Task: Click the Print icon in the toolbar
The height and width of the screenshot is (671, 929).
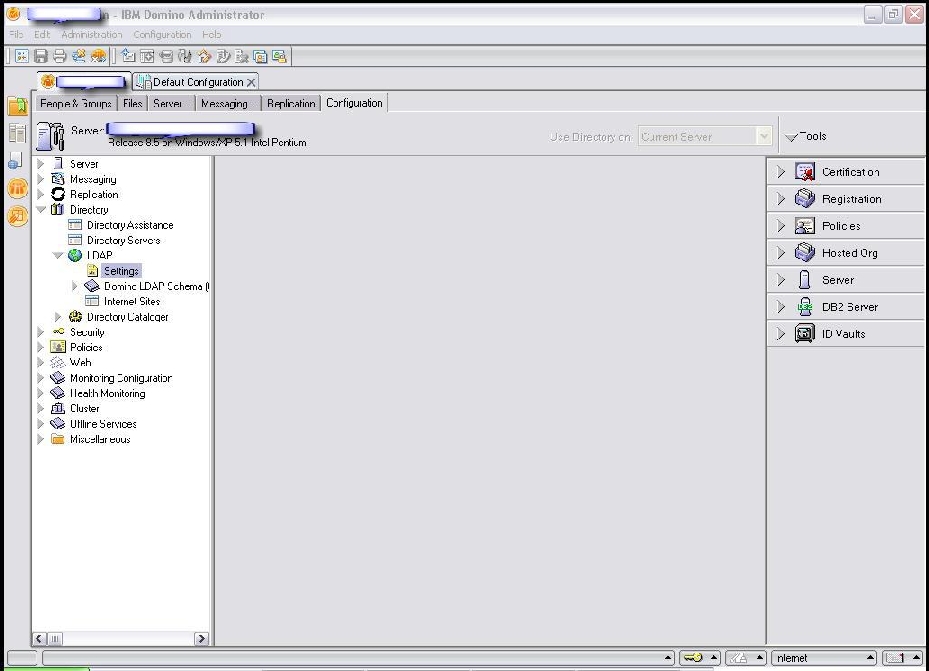Action: pos(59,56)
